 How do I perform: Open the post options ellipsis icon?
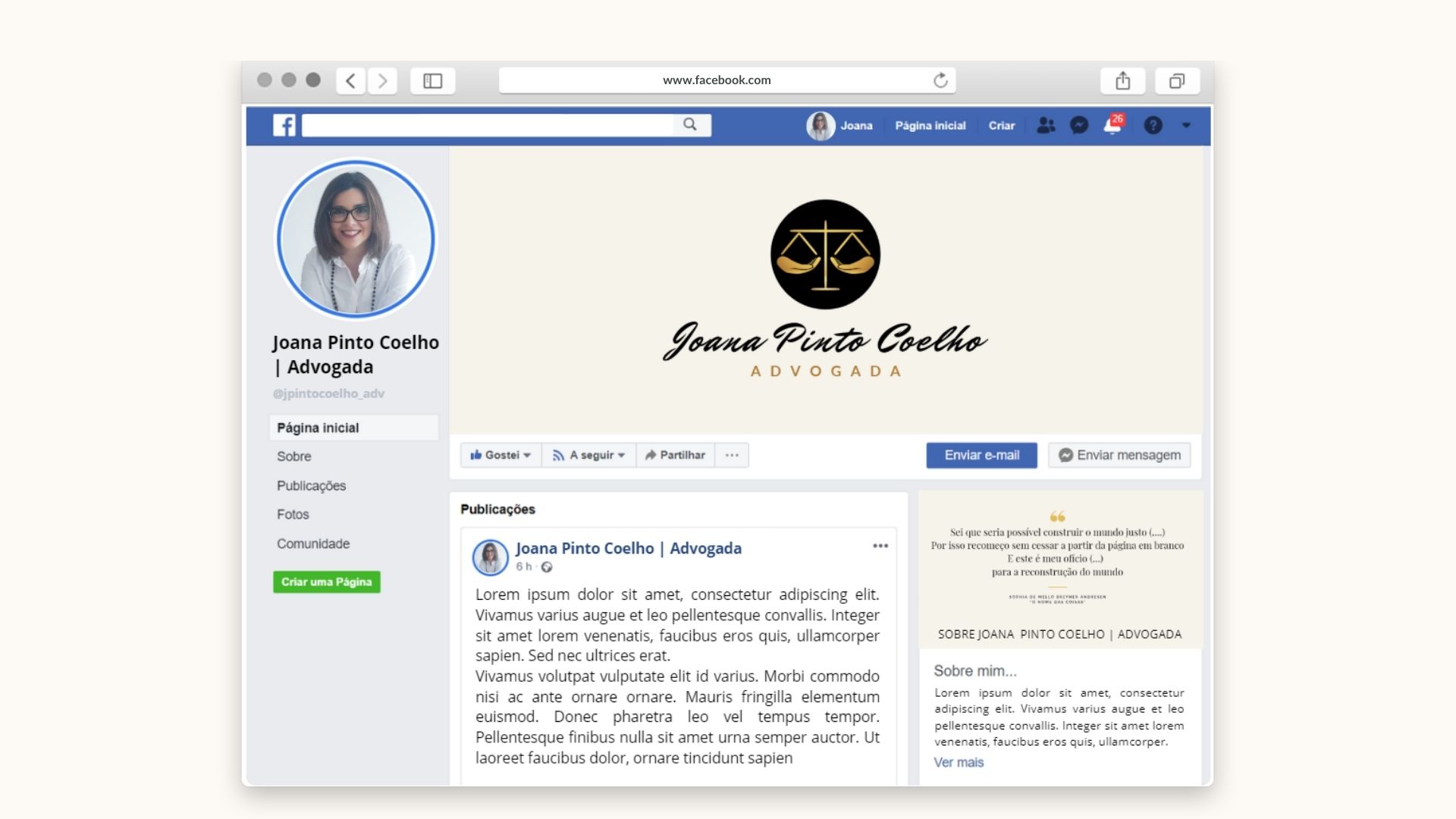[x=880, y=545]
